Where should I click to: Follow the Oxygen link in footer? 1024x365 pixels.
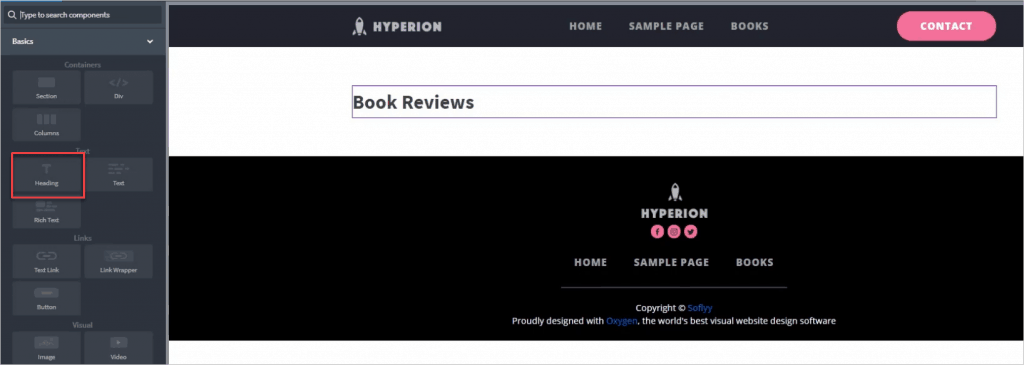[x=622, y=321]
